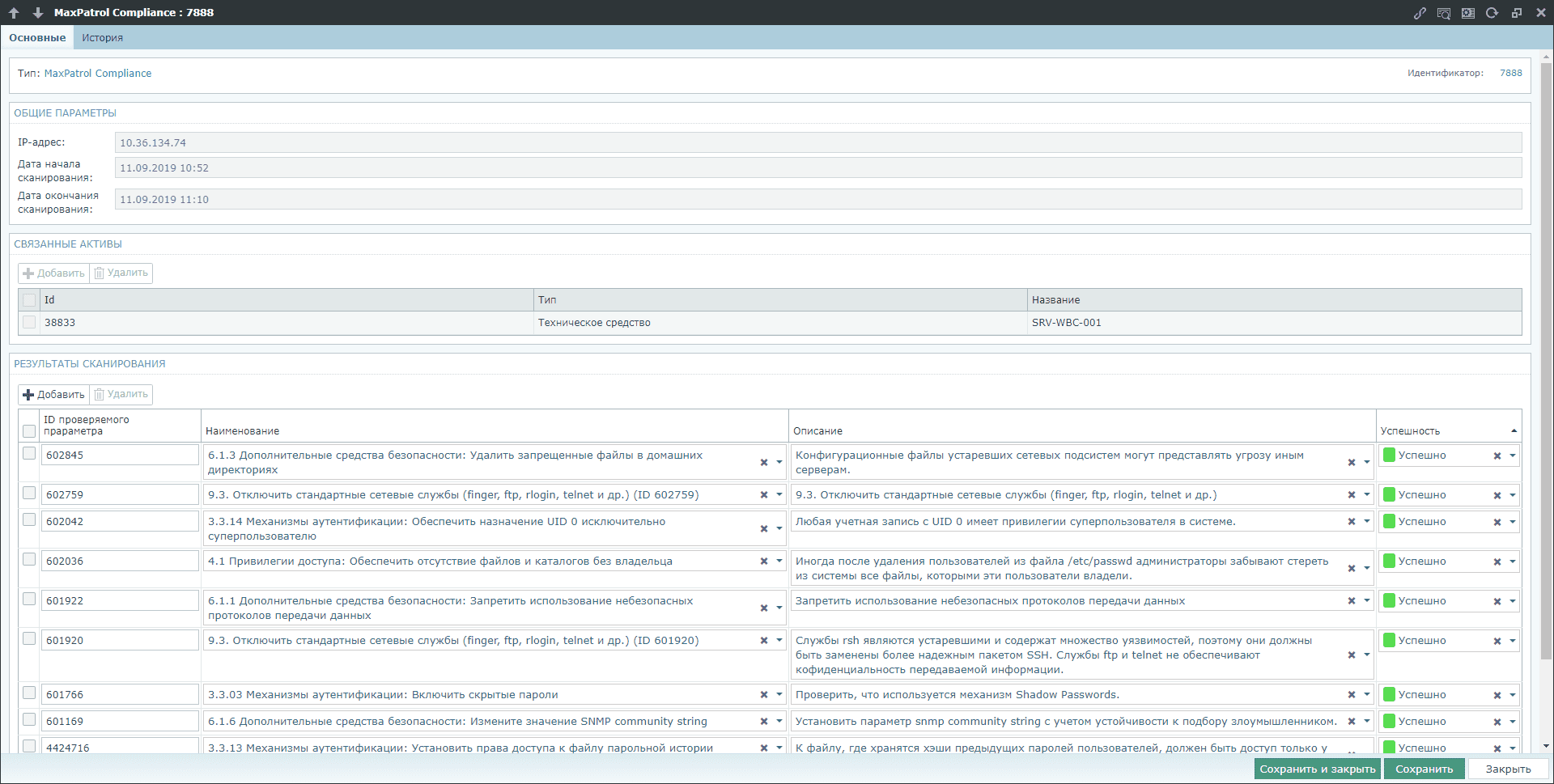This screenshot has width=1554, height=784.
Task: Clear the description value in row 602845
Action: [x=1352, y=463]
